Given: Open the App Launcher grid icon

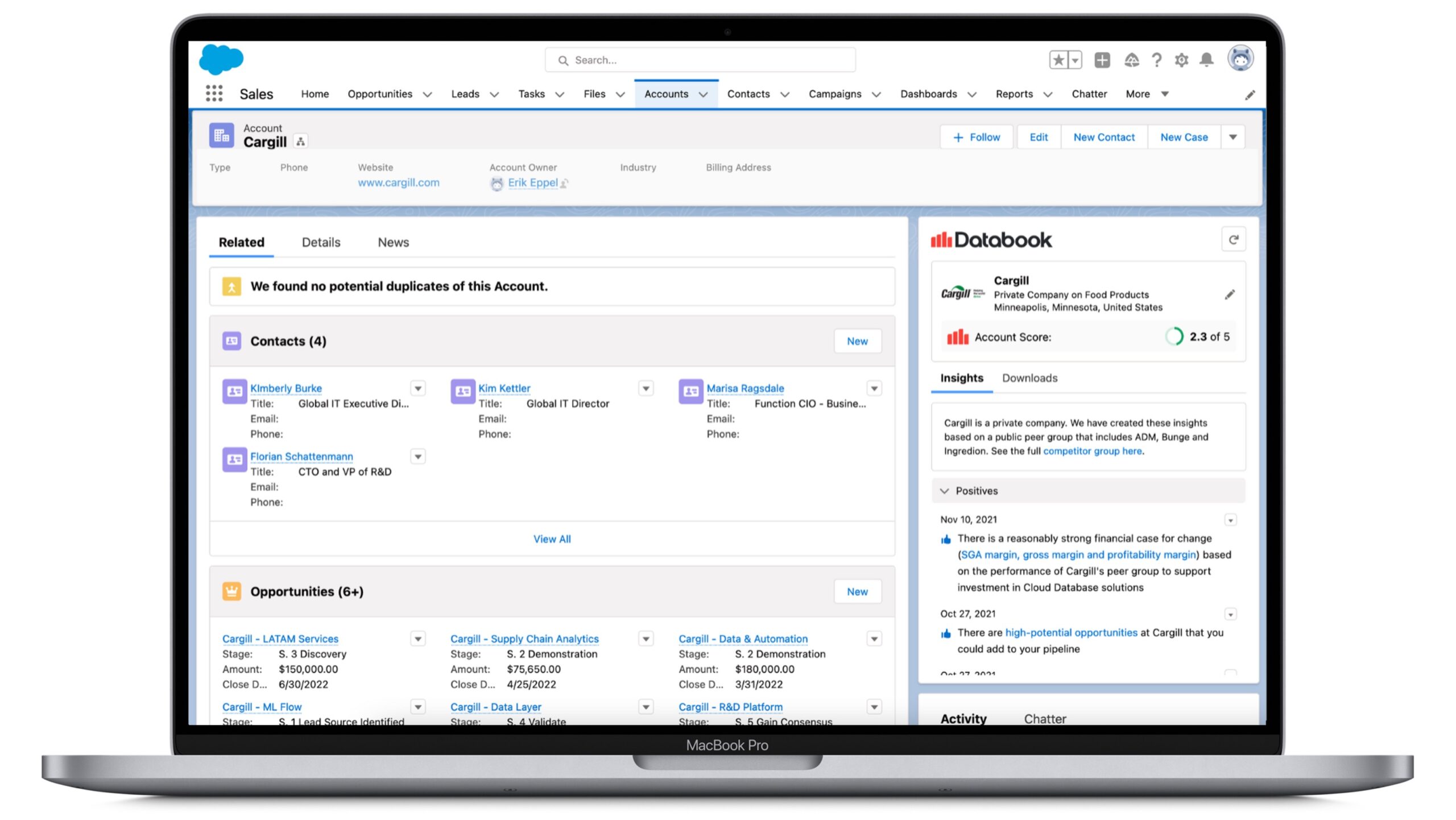Looking at the screenshot, I should tap(214, 94).
